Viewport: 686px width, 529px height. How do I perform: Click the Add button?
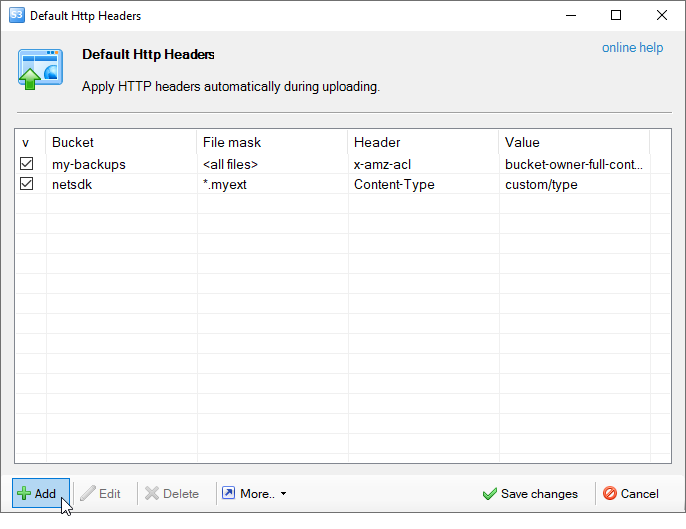(x=41, y=493)
